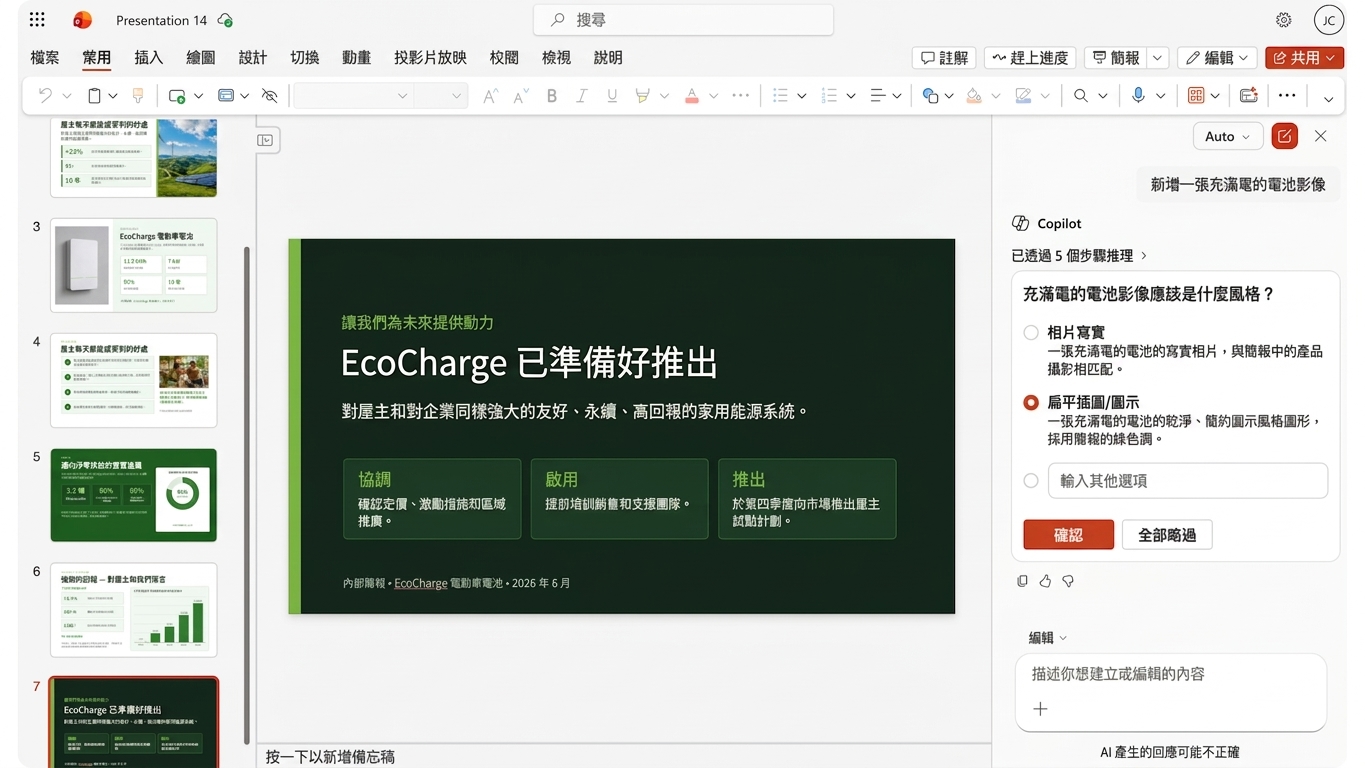Screen dimensions: 1365x768
Task: Select the format painter brush
Action: tap(138, 96)
